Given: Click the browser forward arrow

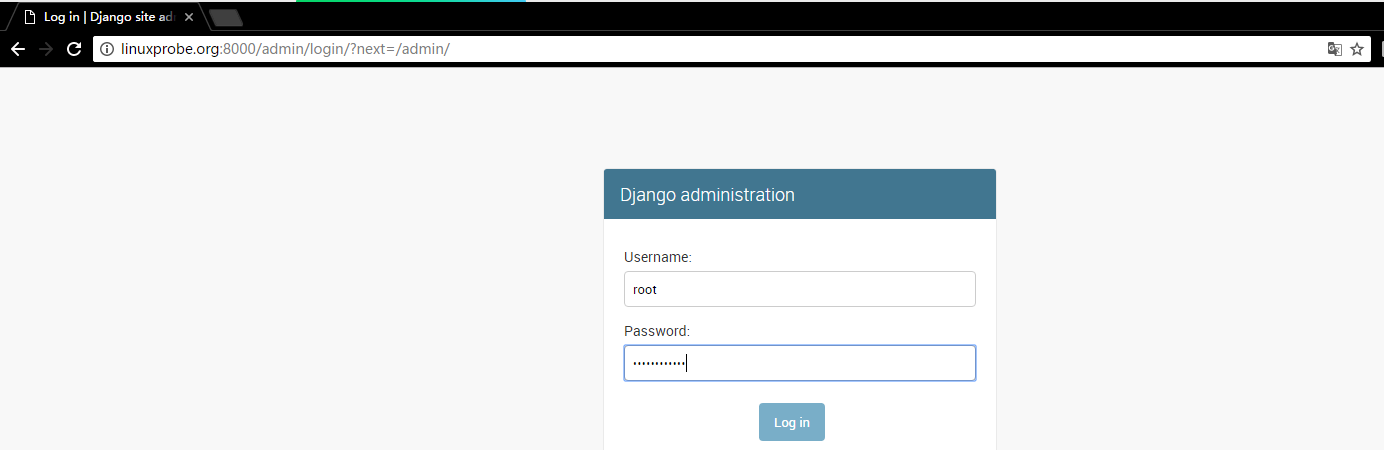Looking at the screenshot, I should 46,49.
